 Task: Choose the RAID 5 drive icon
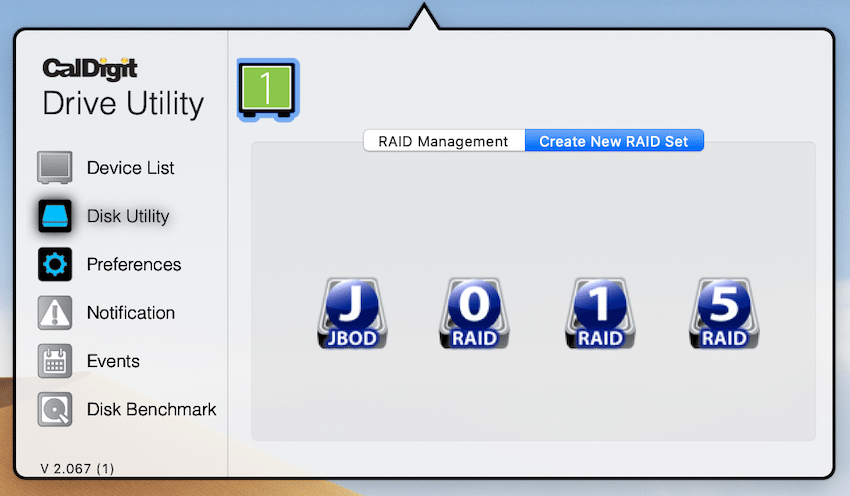pyautogui.click(x=724, y=313)
